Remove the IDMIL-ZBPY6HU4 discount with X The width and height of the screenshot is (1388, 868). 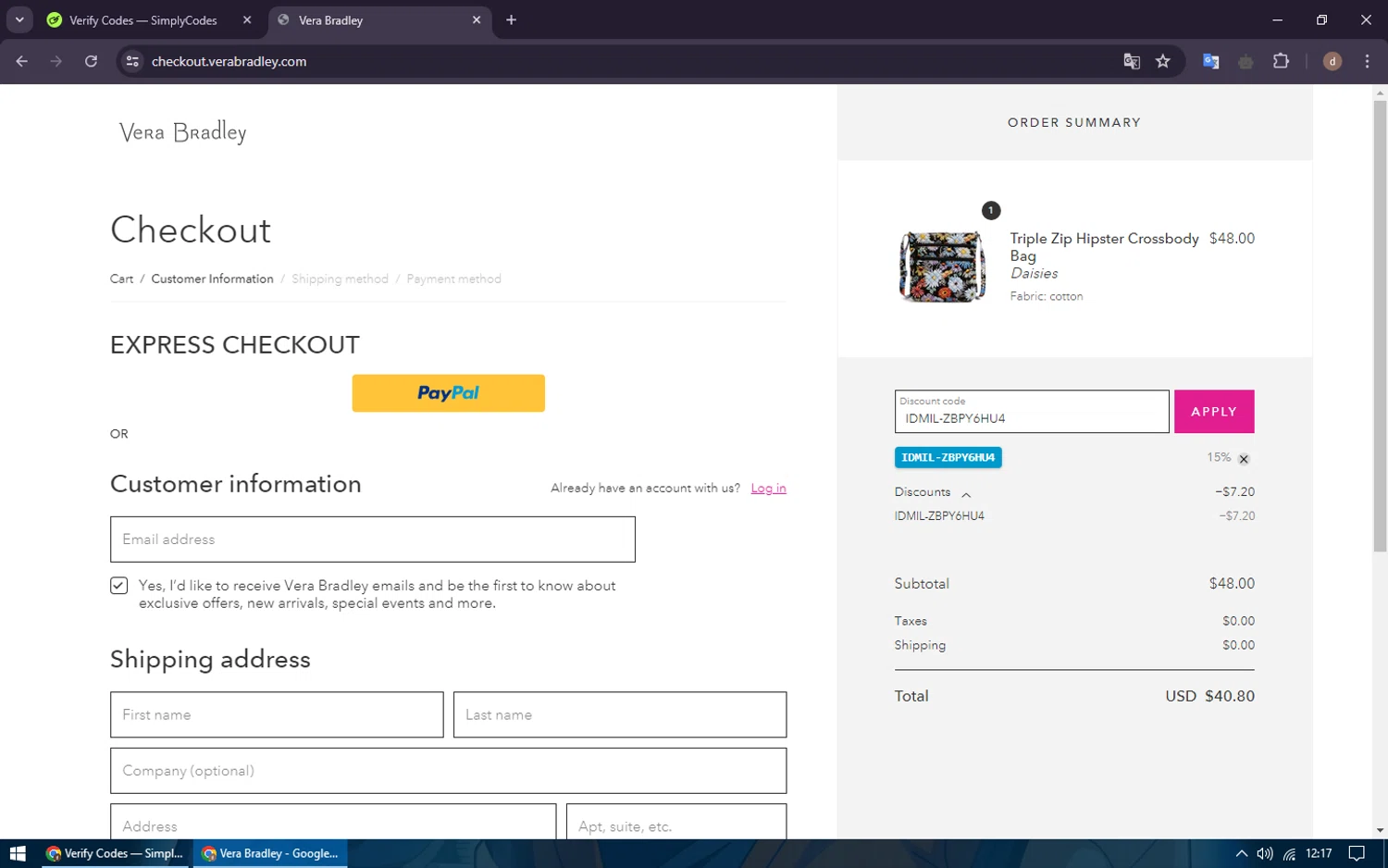pyautogui.click(x=1244, y=459)
